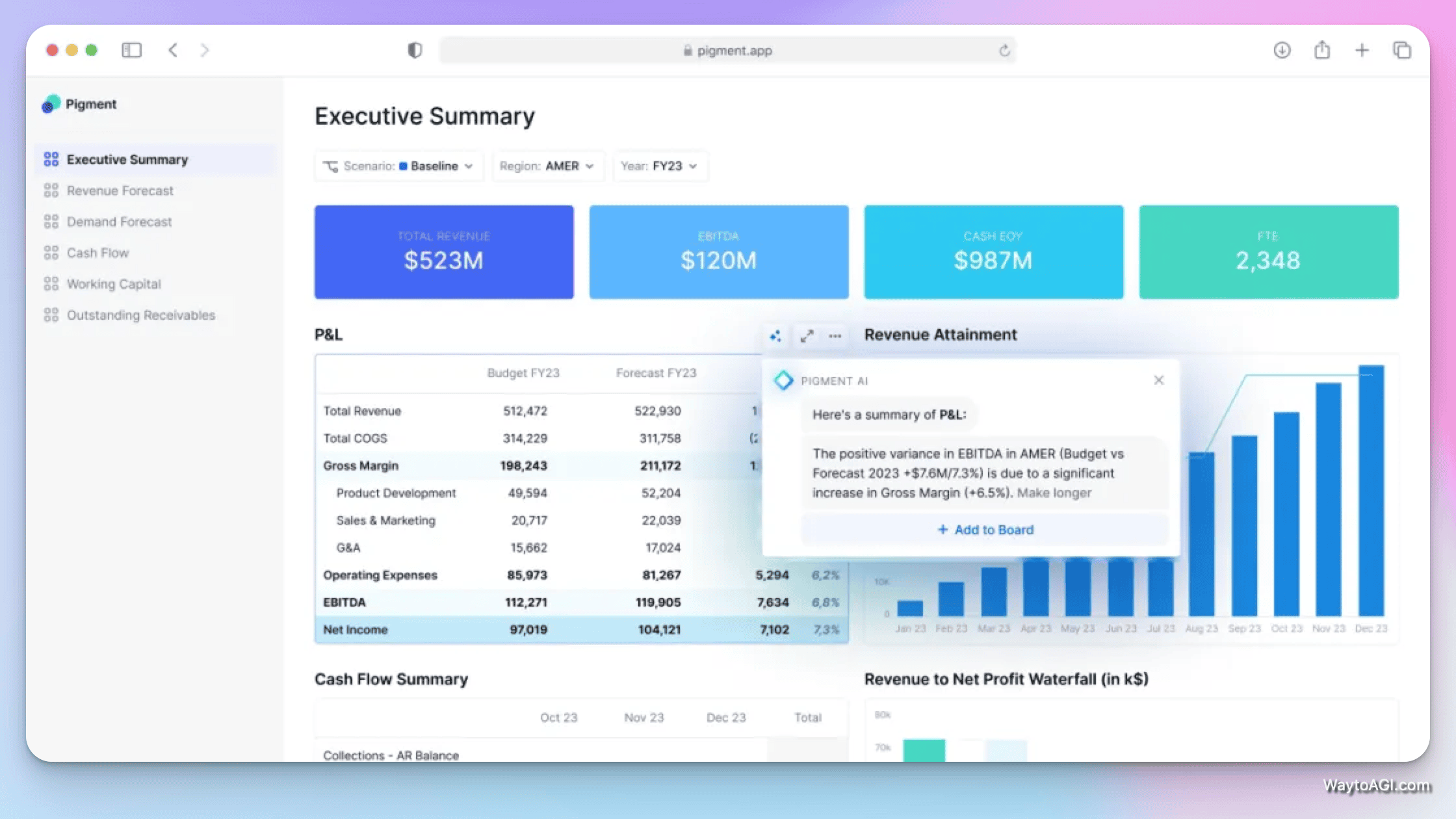Click the Pigment AI diamond icon
This screenshot has height=819, width=1456.
[783, 380]
